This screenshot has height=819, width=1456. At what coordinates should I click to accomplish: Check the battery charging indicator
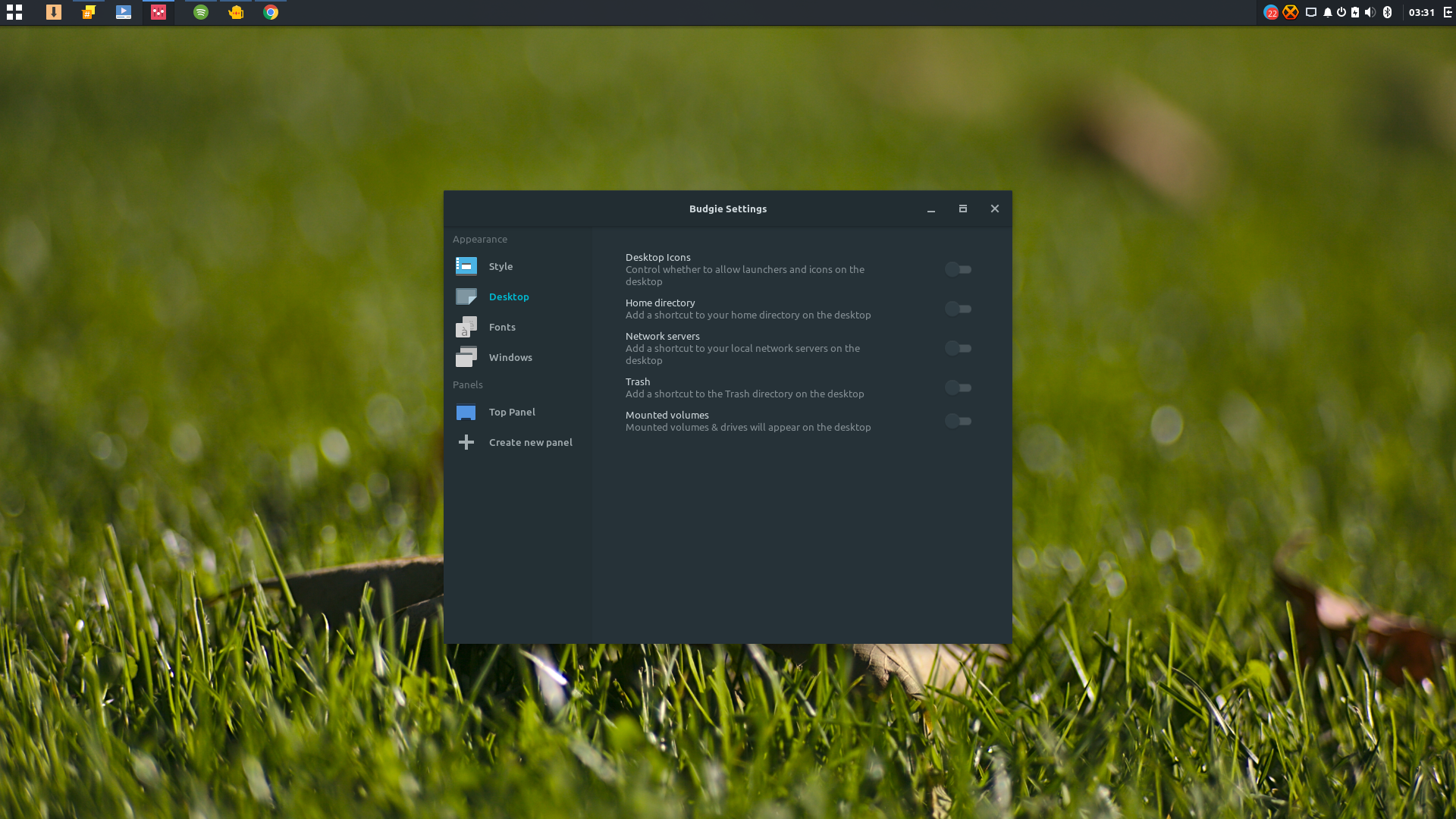tap(1355, 12)
